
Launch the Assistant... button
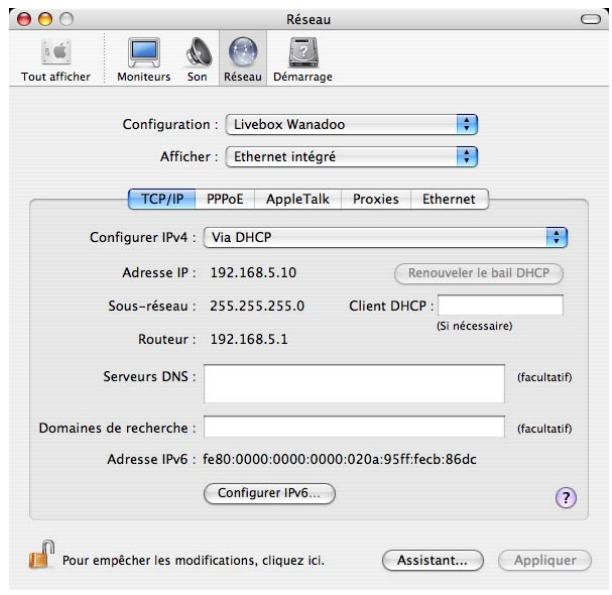point(432,561)
